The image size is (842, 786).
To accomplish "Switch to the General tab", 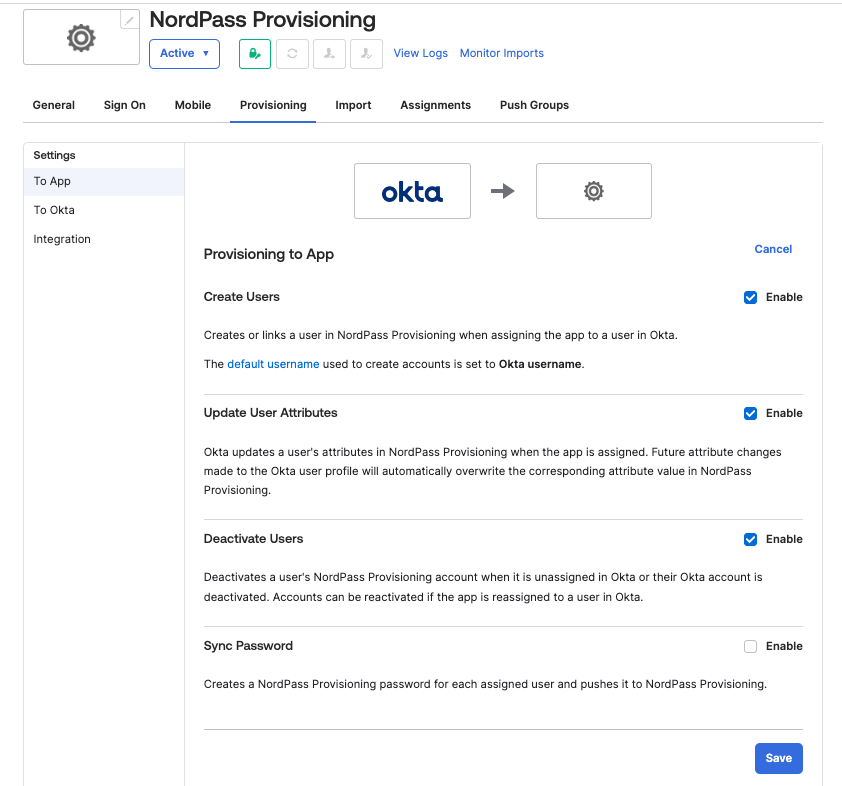I will [54, 105].
